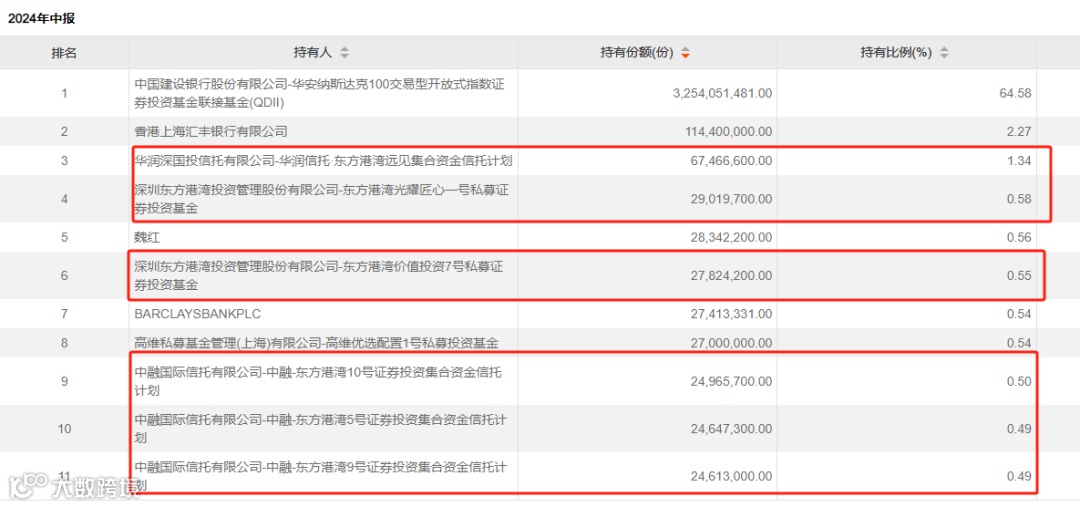
Task: Click share amount 28,342,200.00
Action: 730,238
